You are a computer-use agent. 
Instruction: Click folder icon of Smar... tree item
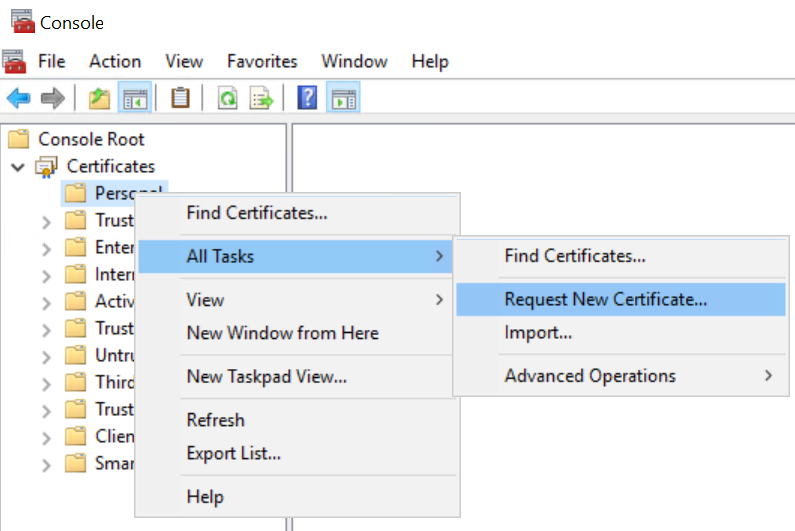(x=76, y=463)
